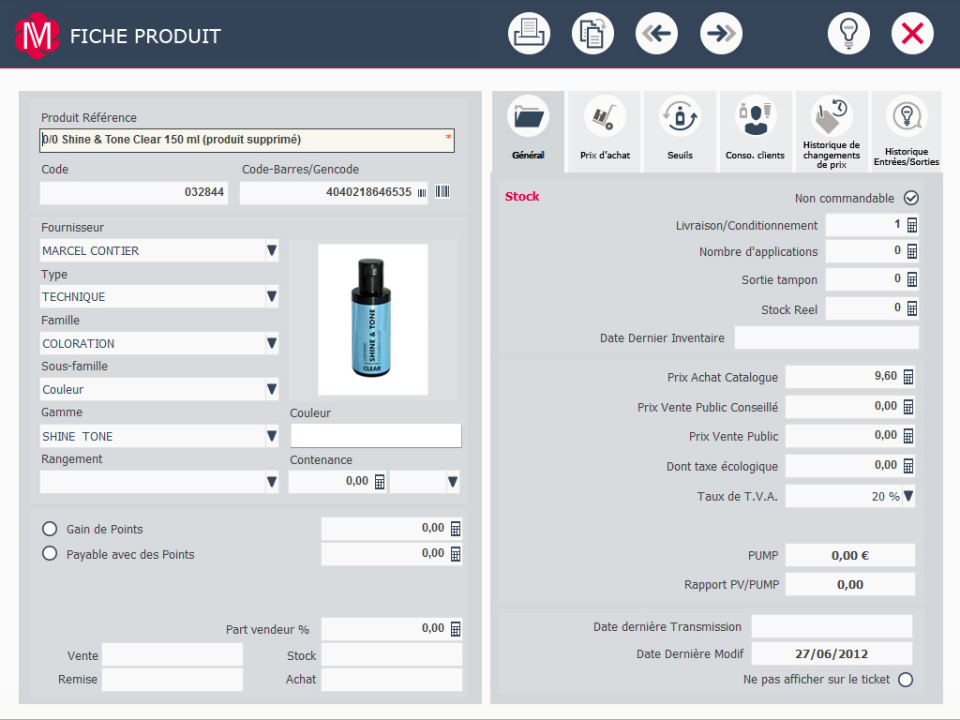Image resolution: width=960 pixels, height=720 pixels.
Task: Open calculator next to Stock Reel
Action: [912, 309]
